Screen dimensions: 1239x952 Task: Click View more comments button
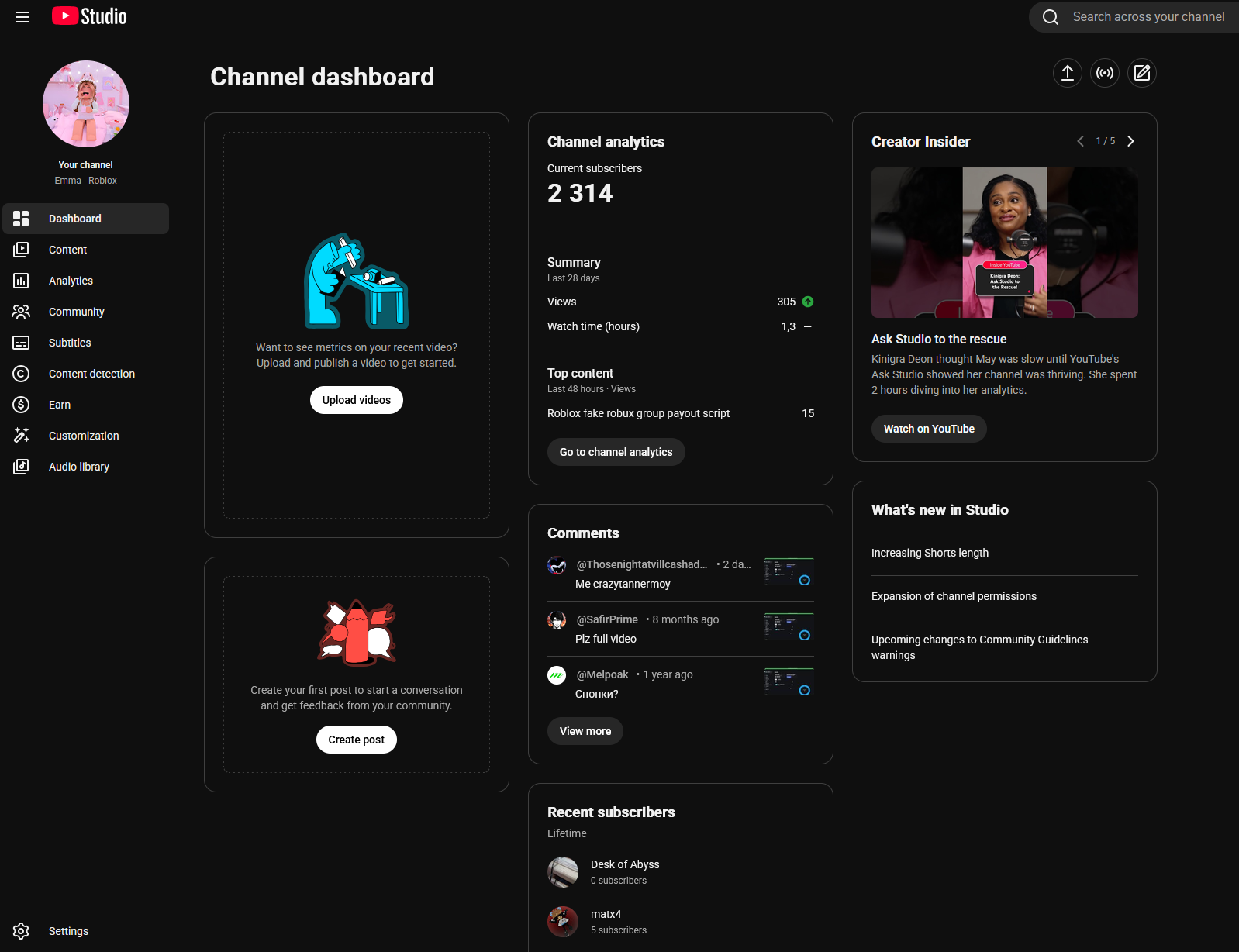pos(585,731)
